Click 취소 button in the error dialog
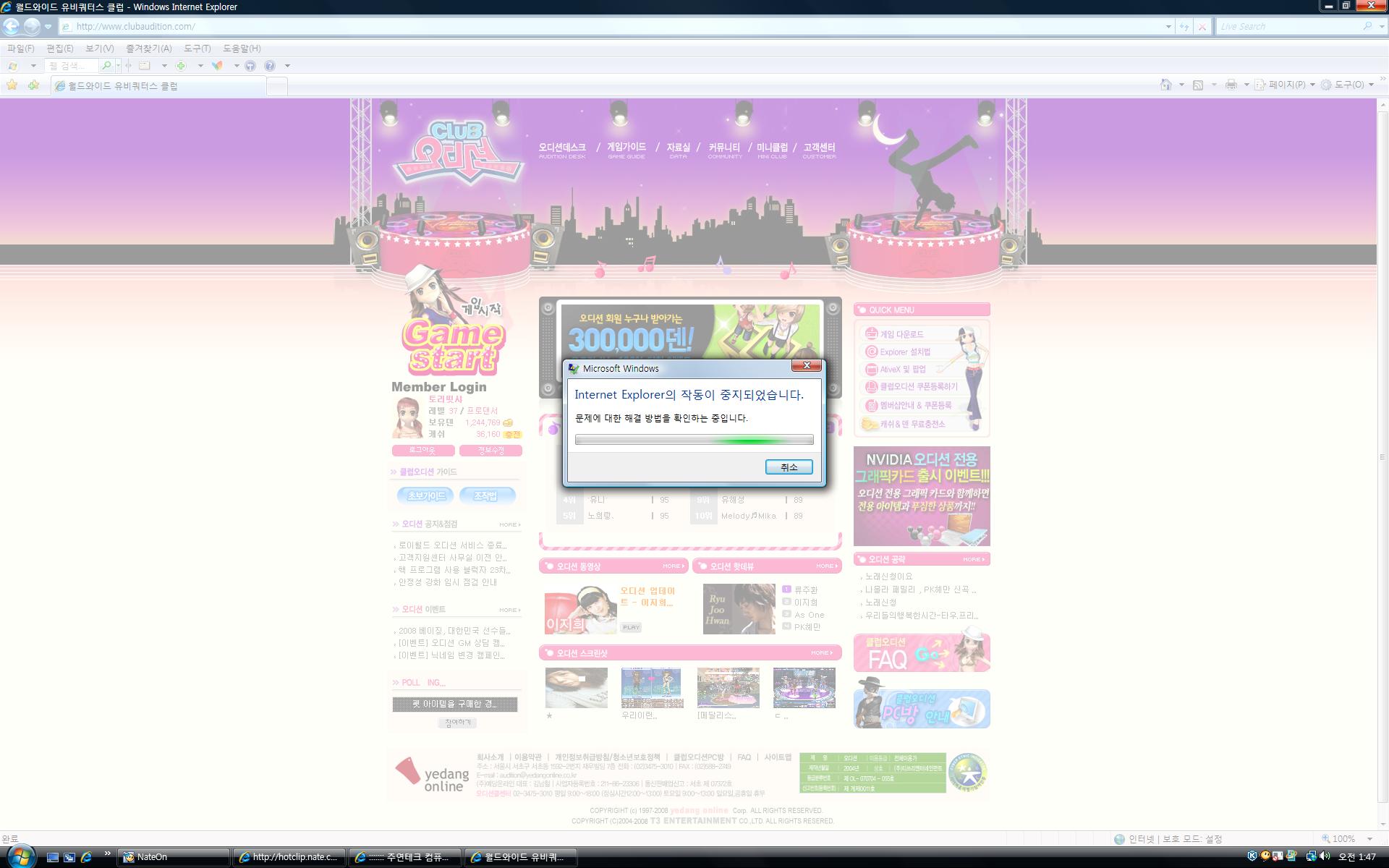Screen dimensions: 1389x868 (x=789, y=467)
